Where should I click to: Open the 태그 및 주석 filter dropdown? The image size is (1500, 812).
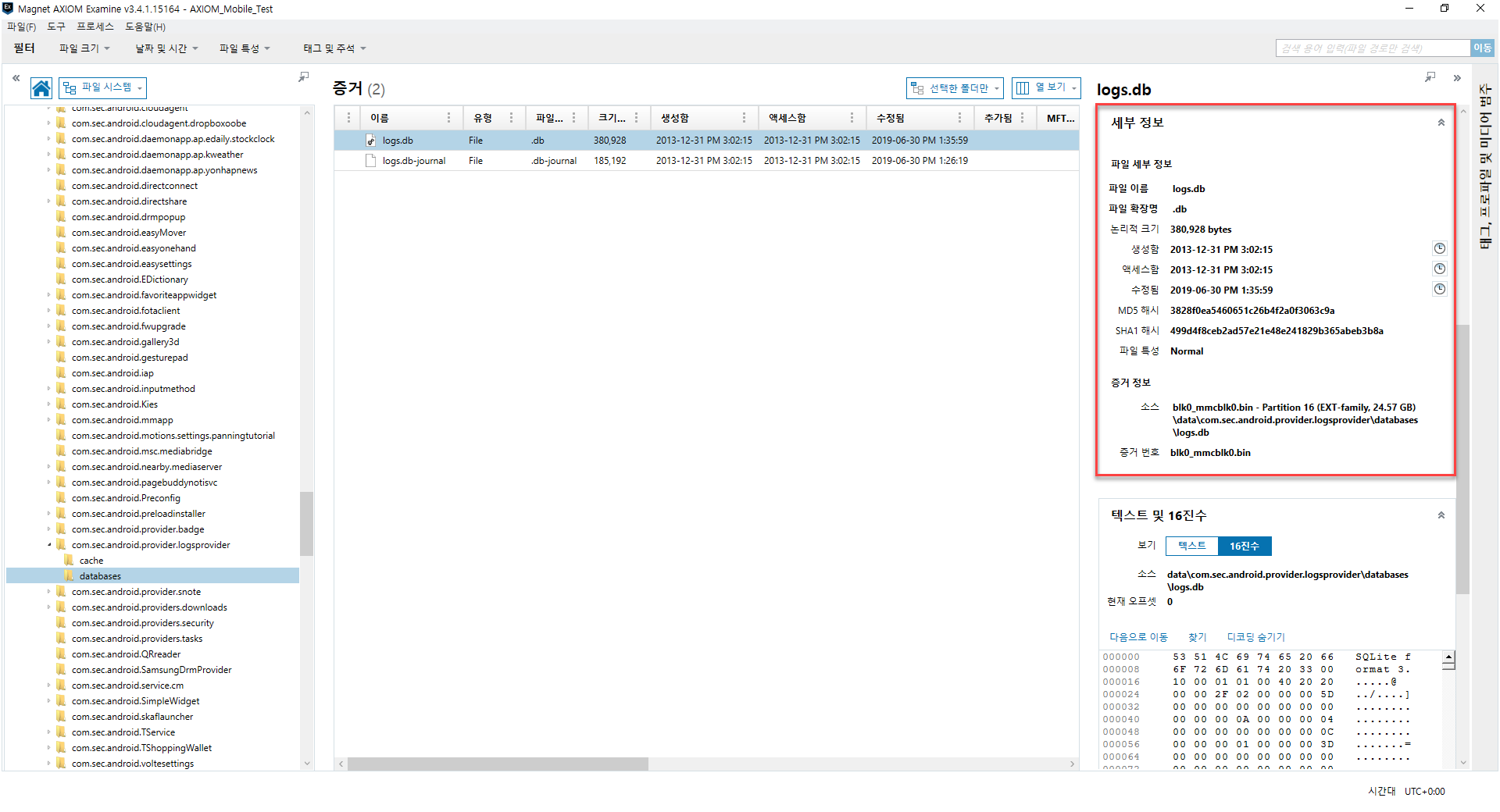[334, 48]
